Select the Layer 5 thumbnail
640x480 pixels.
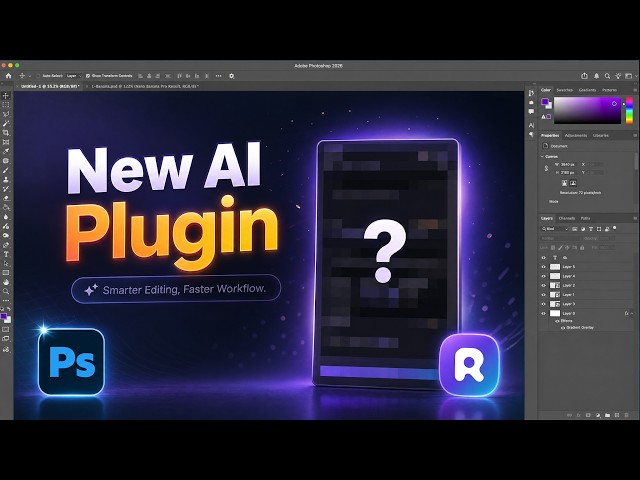555,267
